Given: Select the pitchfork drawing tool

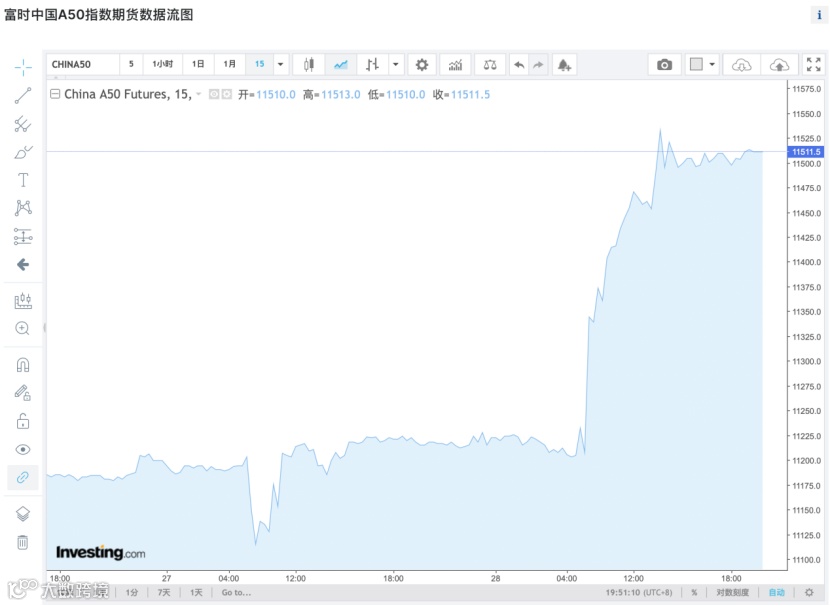Looking at the screenshot, I should pos(23,124).
